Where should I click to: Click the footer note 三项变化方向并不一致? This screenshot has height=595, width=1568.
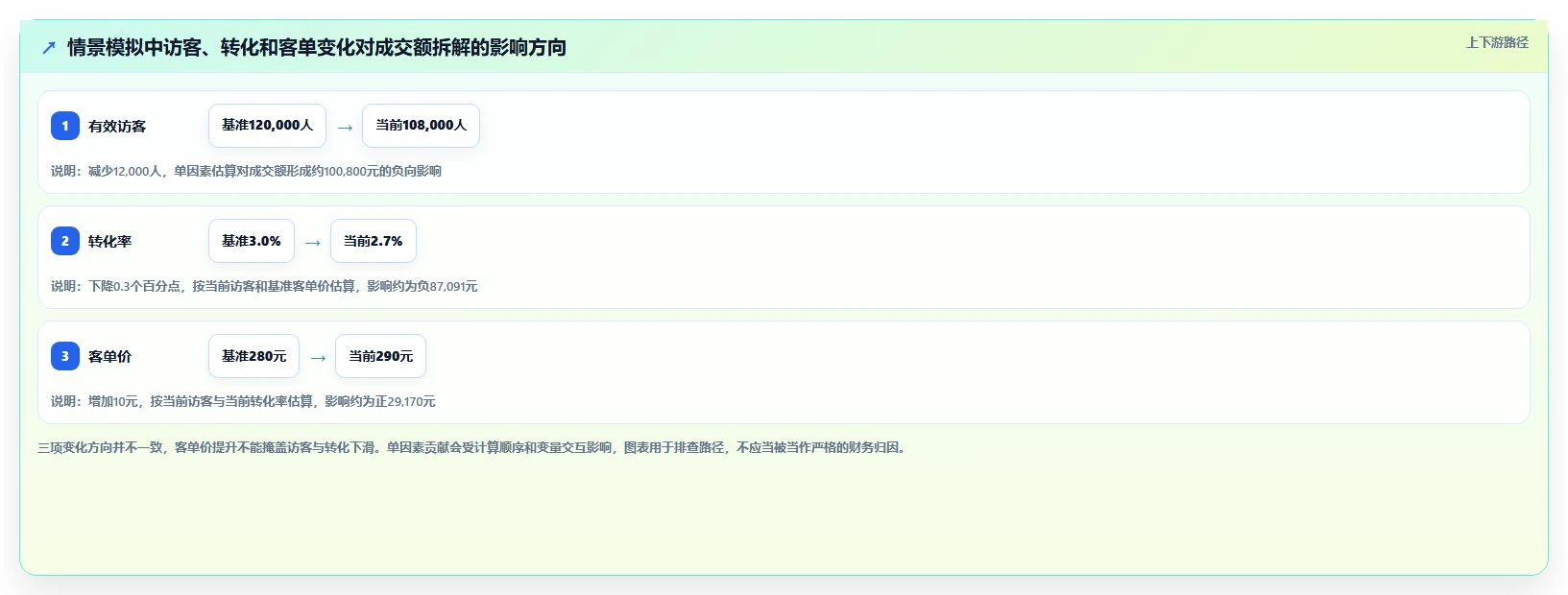pyautogui.click(x=473, y=447)
